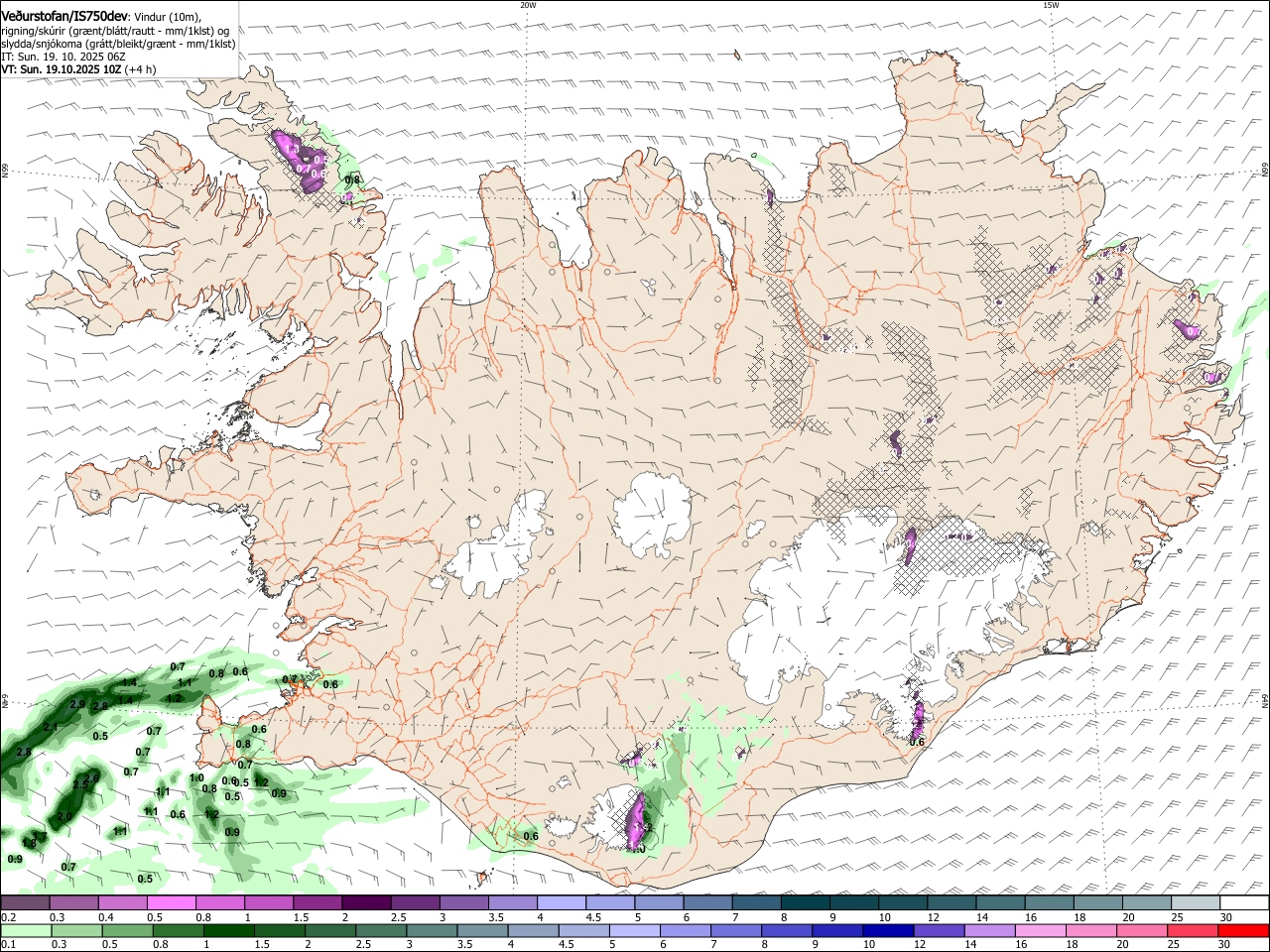Pick the bright red swatch ending the rain legend
This screenshot has height=952, width=1270.
[x=1244, y=930]
